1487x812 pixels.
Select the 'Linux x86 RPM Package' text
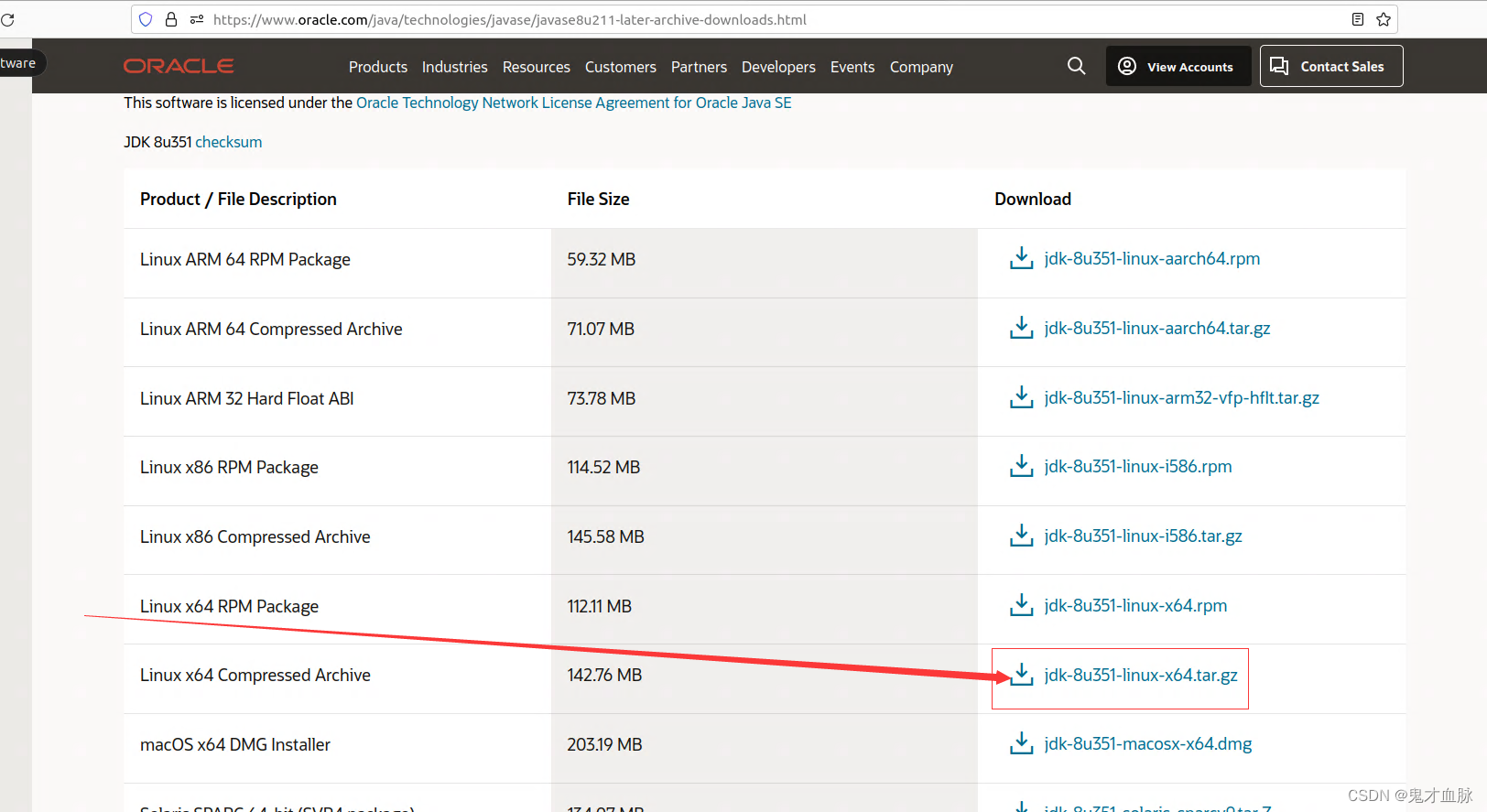229,468
